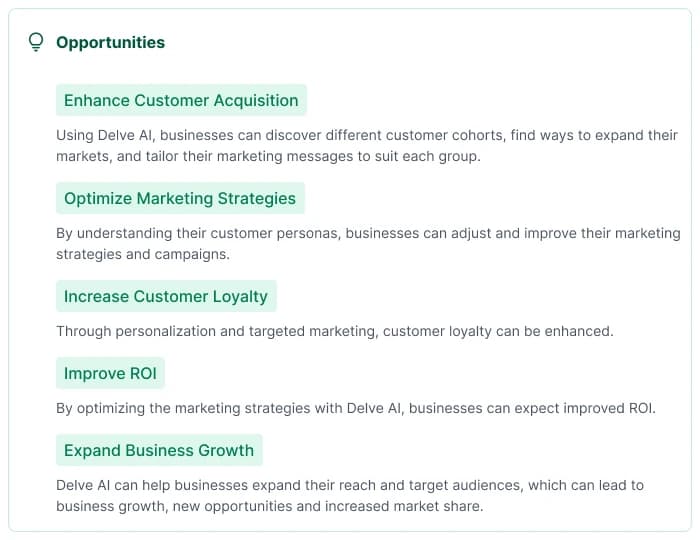Click the word "personalization" in the loyalty description
Screen dimensions: 700x540
point(164,331)
